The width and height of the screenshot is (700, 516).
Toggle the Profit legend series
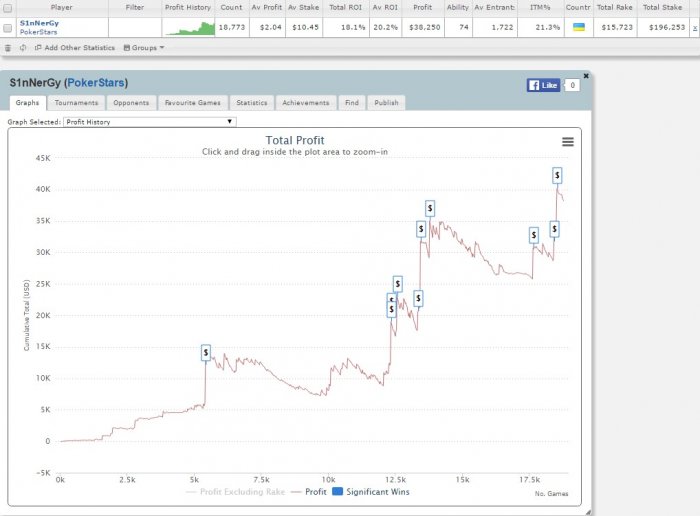tap(308, 492)
